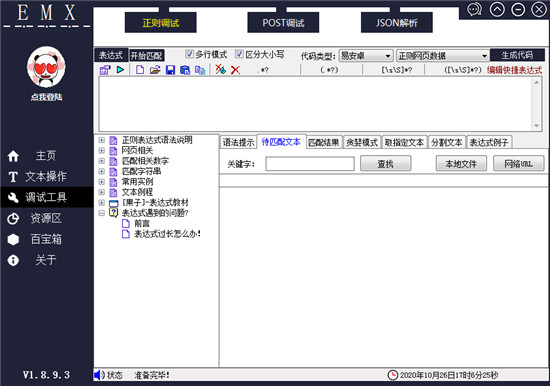
Task: Click the properties icon in expression toolbar
Action: click(105, 70)
